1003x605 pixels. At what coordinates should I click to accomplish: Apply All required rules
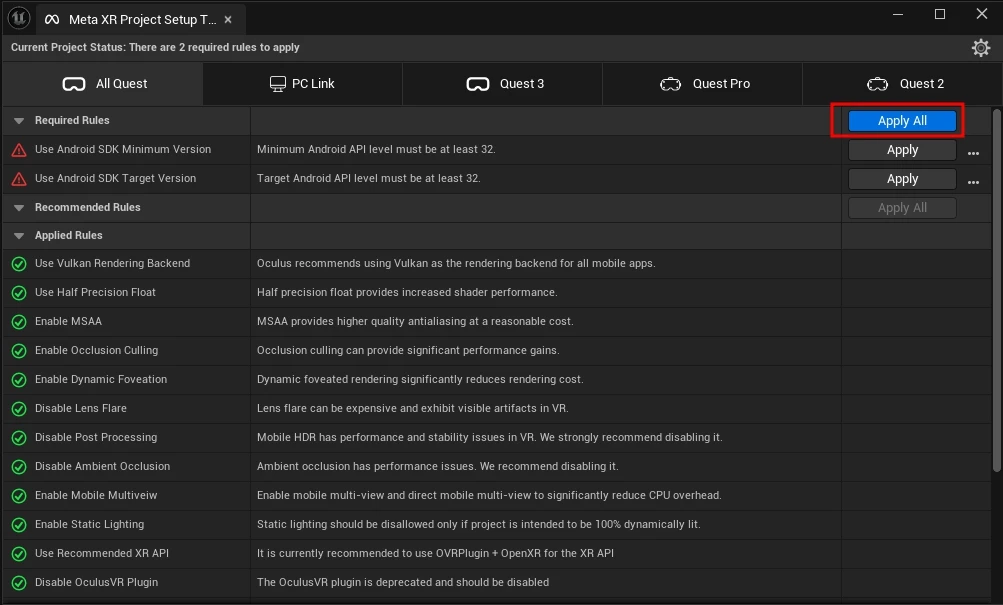902,121
